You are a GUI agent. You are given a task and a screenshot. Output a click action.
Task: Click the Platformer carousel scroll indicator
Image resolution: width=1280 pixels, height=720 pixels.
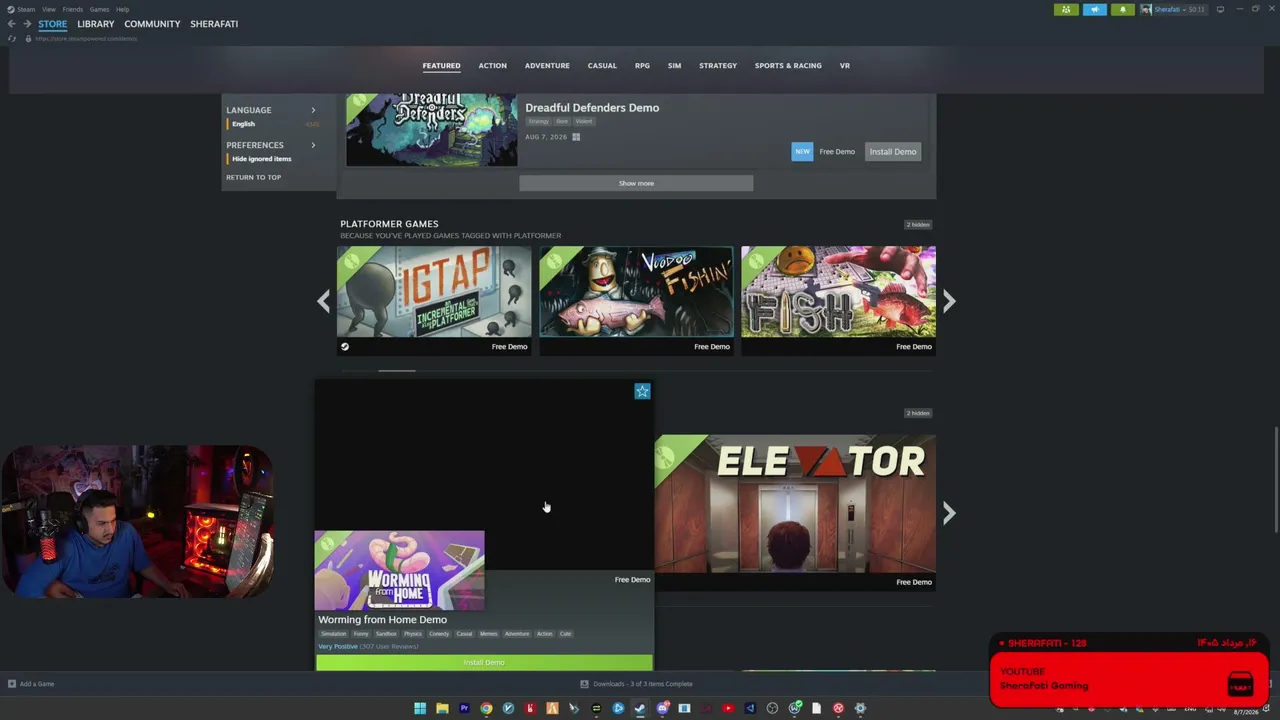click(x=397, y=370)
